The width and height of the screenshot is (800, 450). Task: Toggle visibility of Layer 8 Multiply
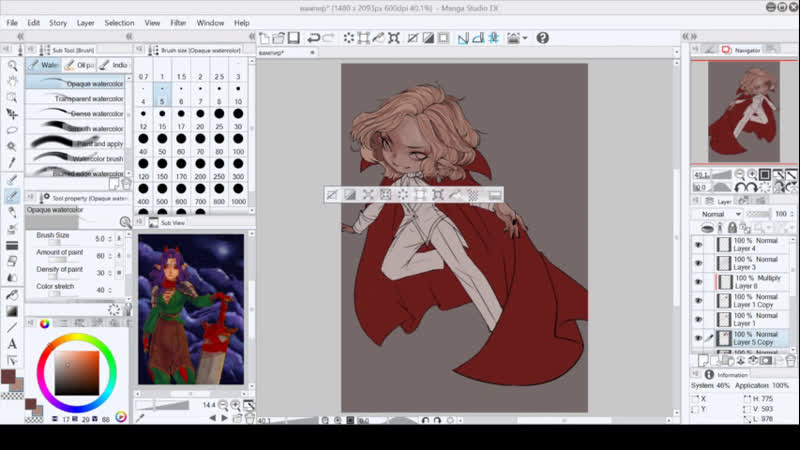[x=698, y=282]
